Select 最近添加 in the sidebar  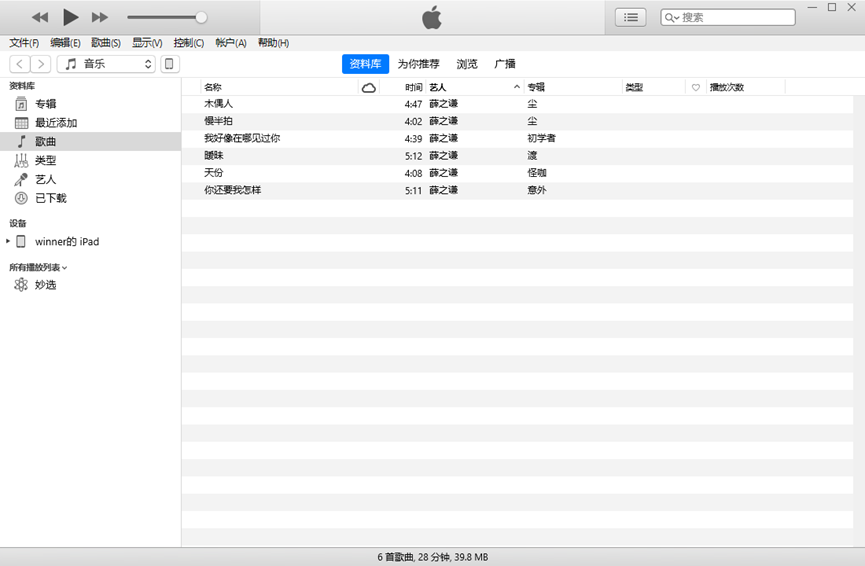pyautogui.click(x=90, y=122)
